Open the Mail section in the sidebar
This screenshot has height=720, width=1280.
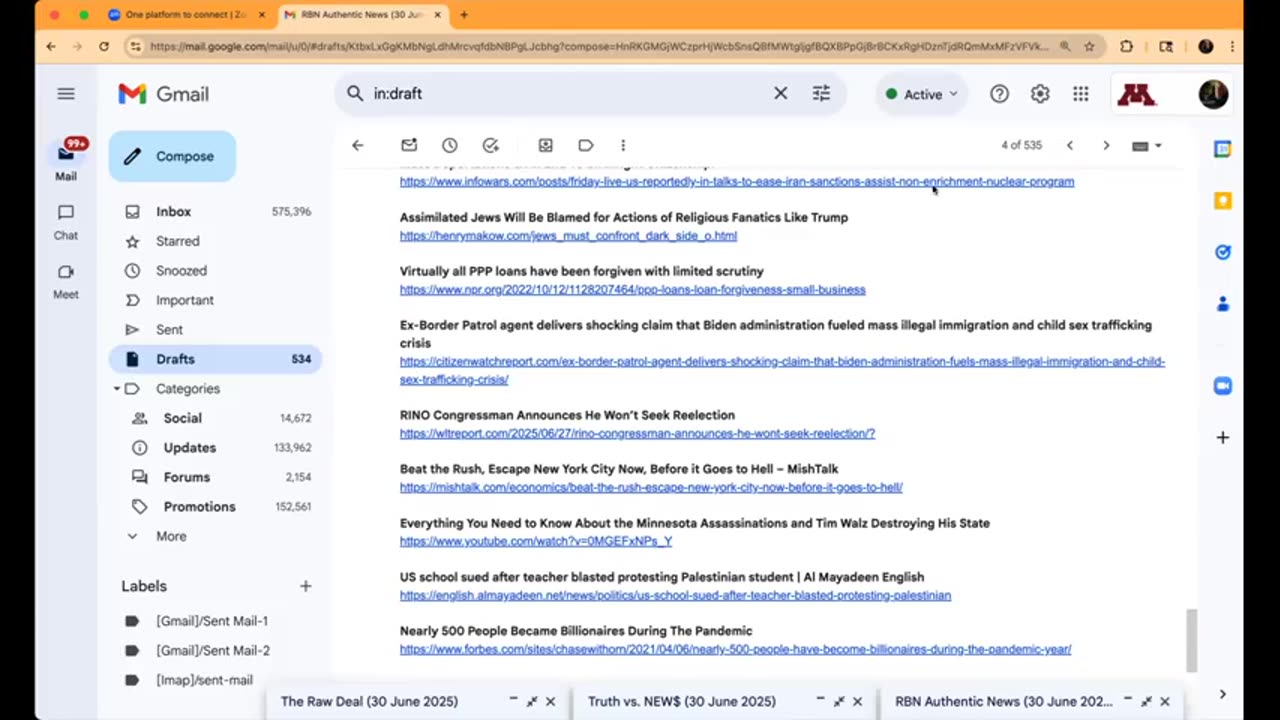pos(66,160)
